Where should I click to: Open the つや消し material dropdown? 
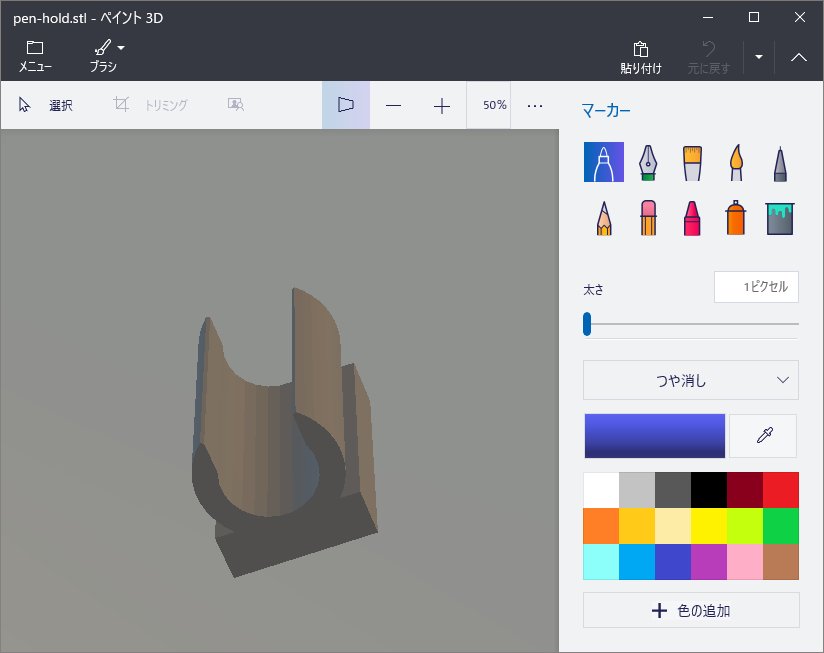691,380
